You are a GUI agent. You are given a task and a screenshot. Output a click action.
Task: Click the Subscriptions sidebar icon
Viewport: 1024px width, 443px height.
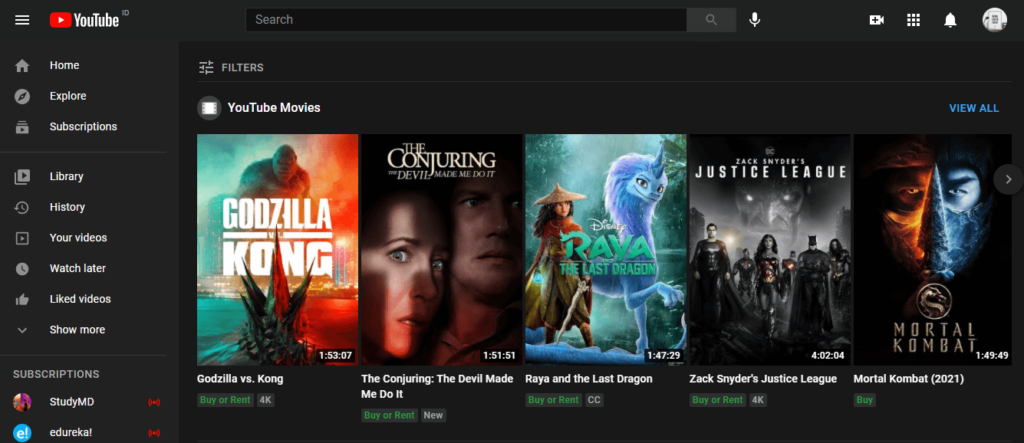click(22, 127)
